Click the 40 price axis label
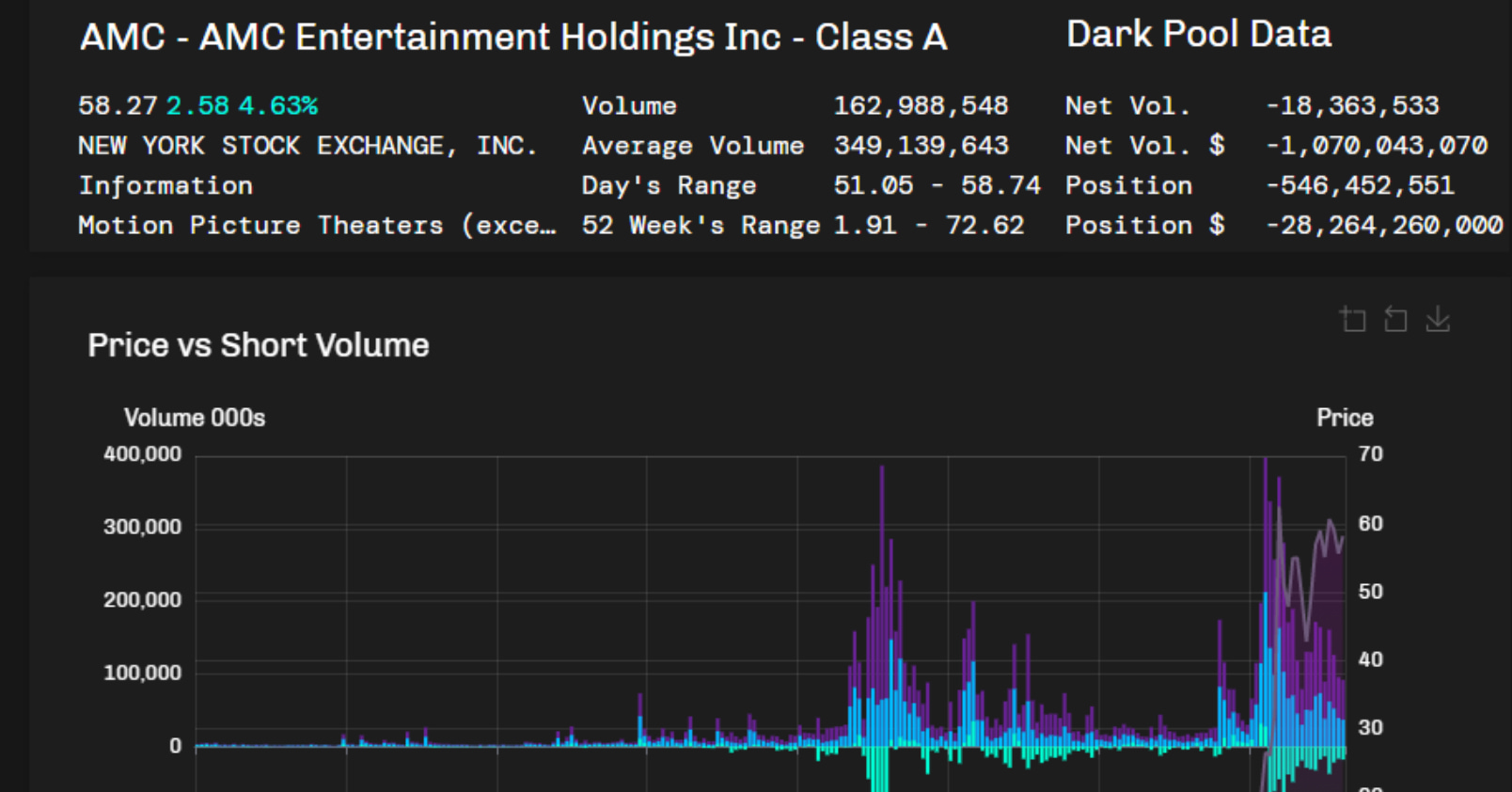The height and width of the screenshot is (792, 1512). 1371,659
